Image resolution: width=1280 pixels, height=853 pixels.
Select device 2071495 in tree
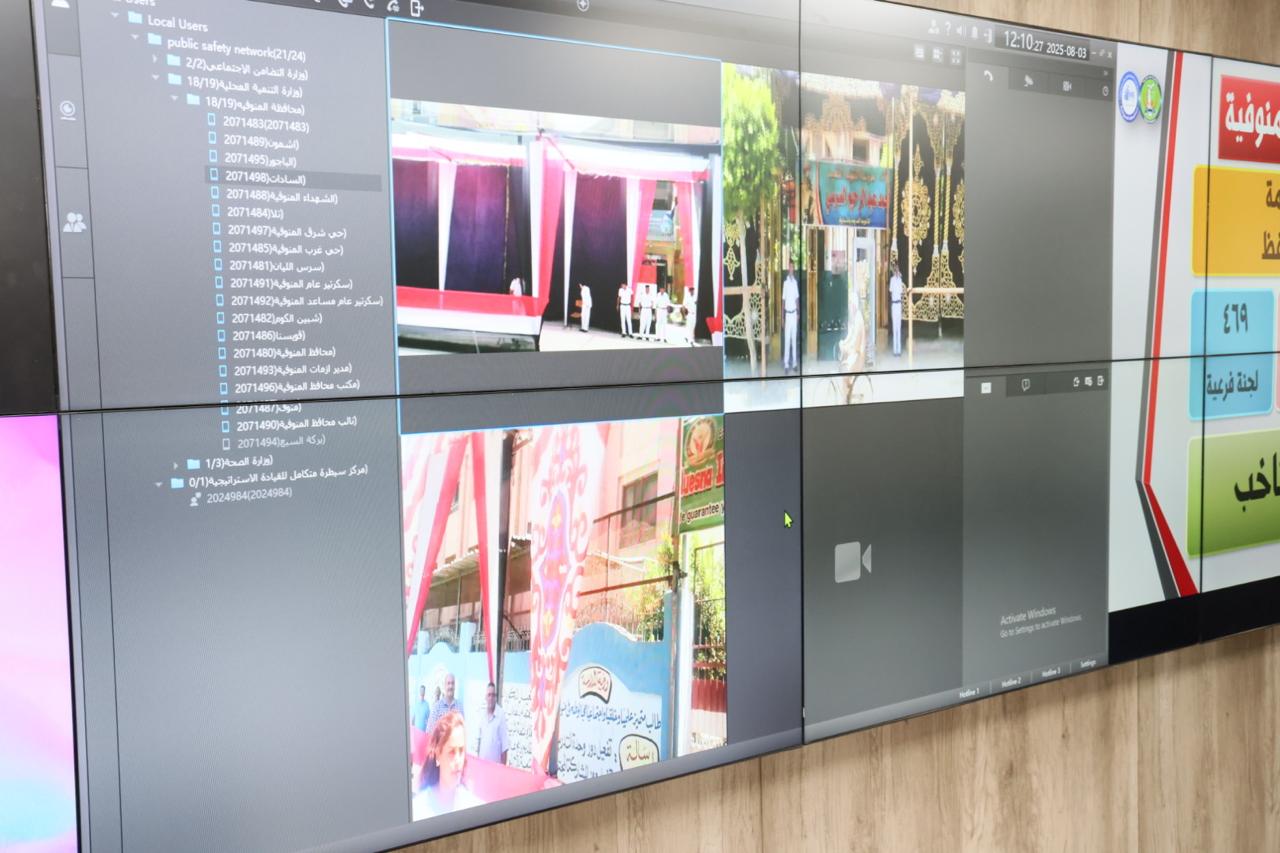coord(253,159)
